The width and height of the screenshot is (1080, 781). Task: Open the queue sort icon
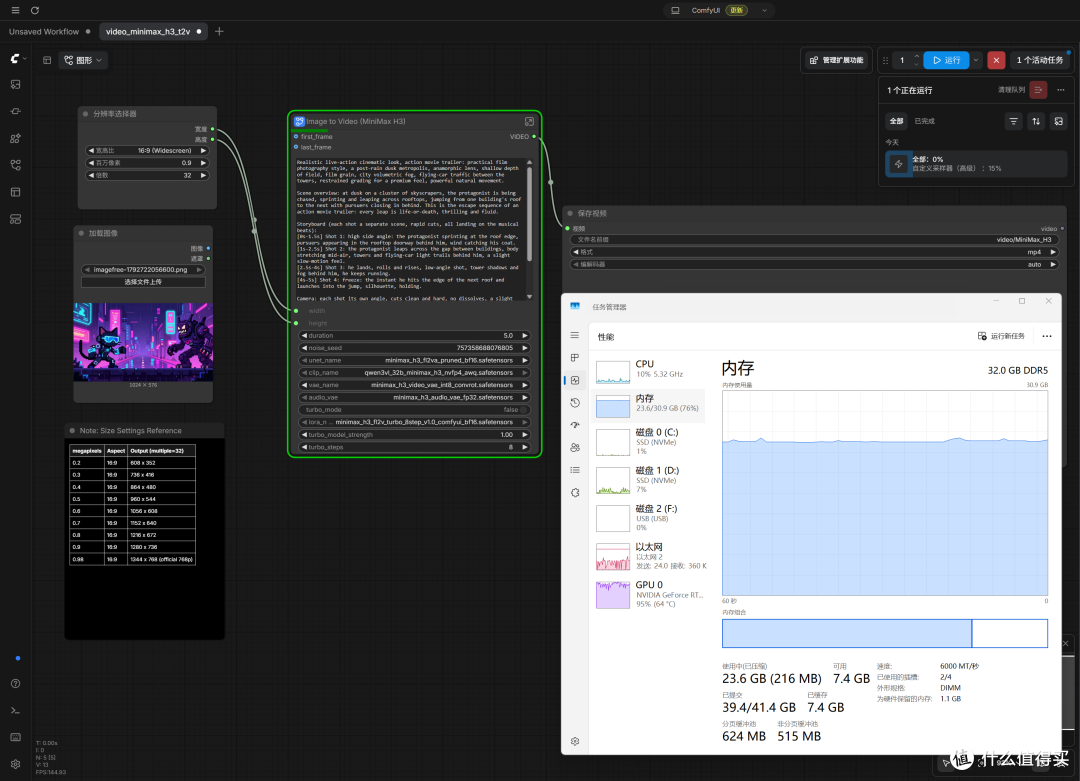tap(1036, 121)
